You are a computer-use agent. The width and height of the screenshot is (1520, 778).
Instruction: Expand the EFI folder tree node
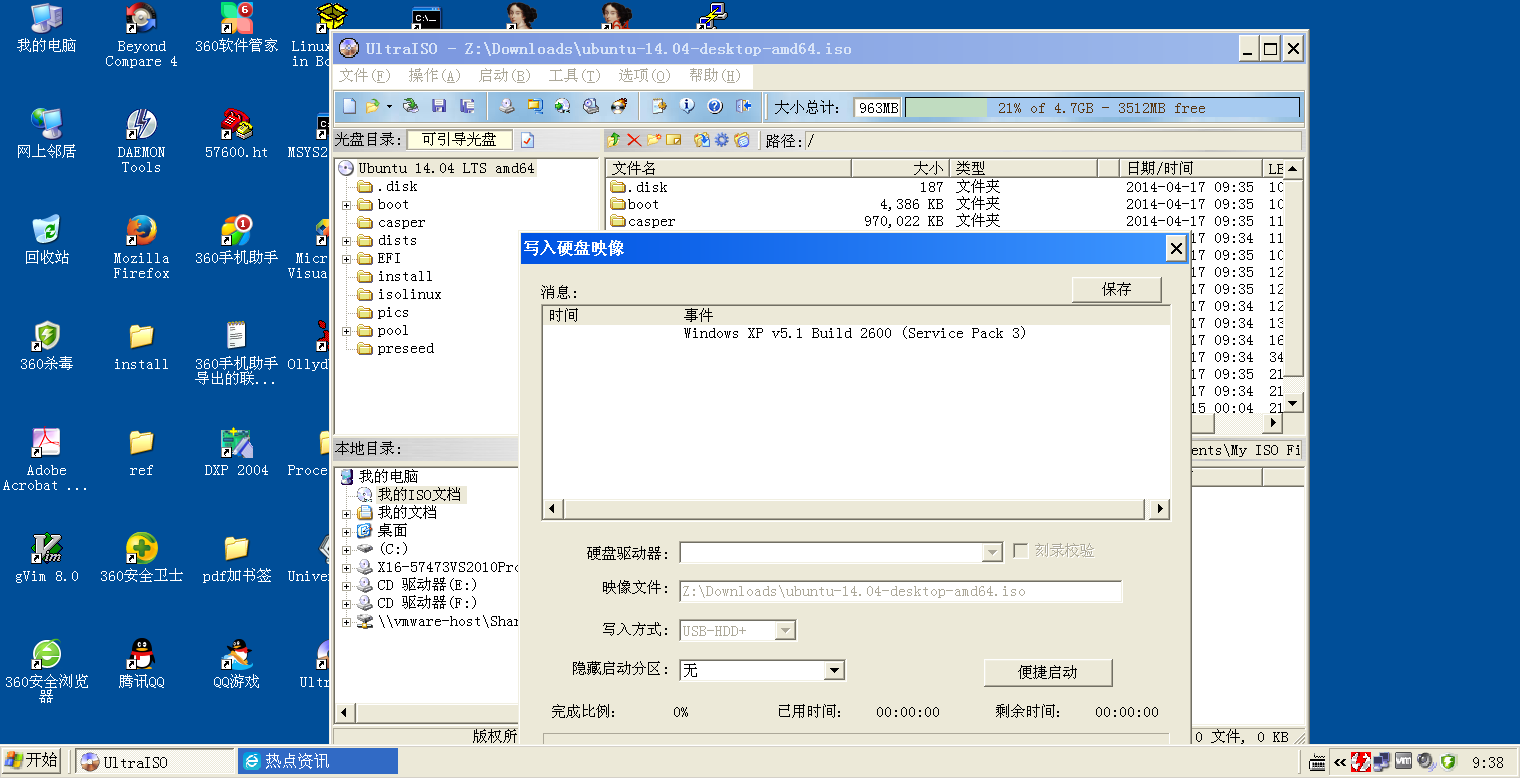[347, 259]
